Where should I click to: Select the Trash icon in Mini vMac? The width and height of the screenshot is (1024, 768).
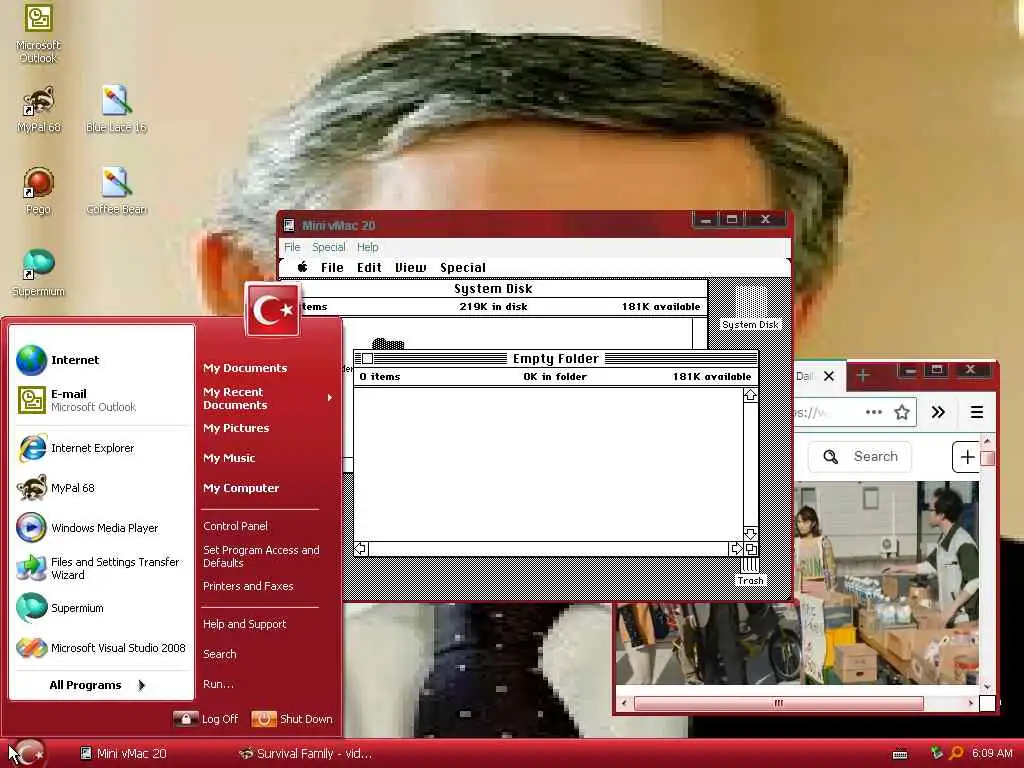[750, 572]
